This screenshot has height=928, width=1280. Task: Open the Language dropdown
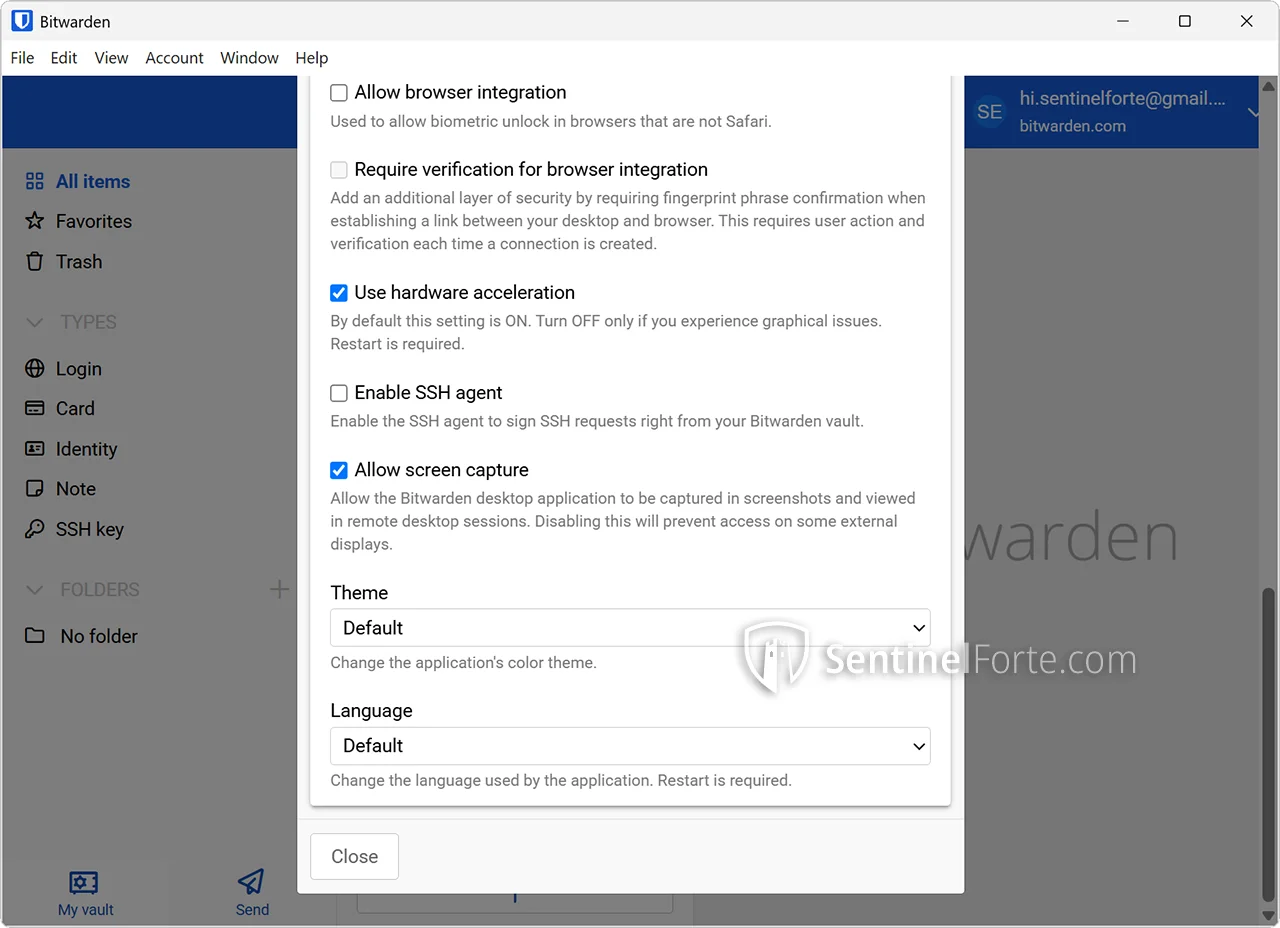pyautogui.click(x=630, y=746)
